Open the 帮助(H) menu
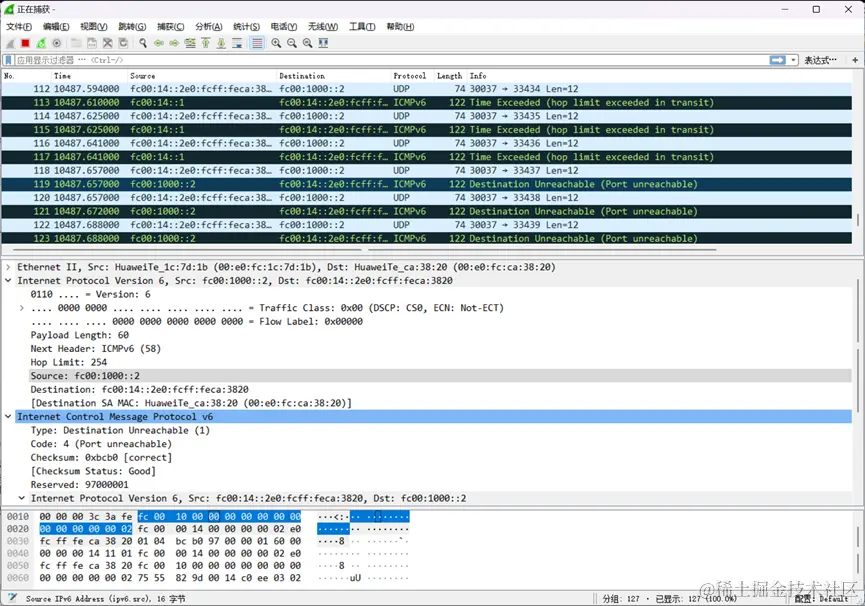 pyautogui.click(x=401, y=26)
